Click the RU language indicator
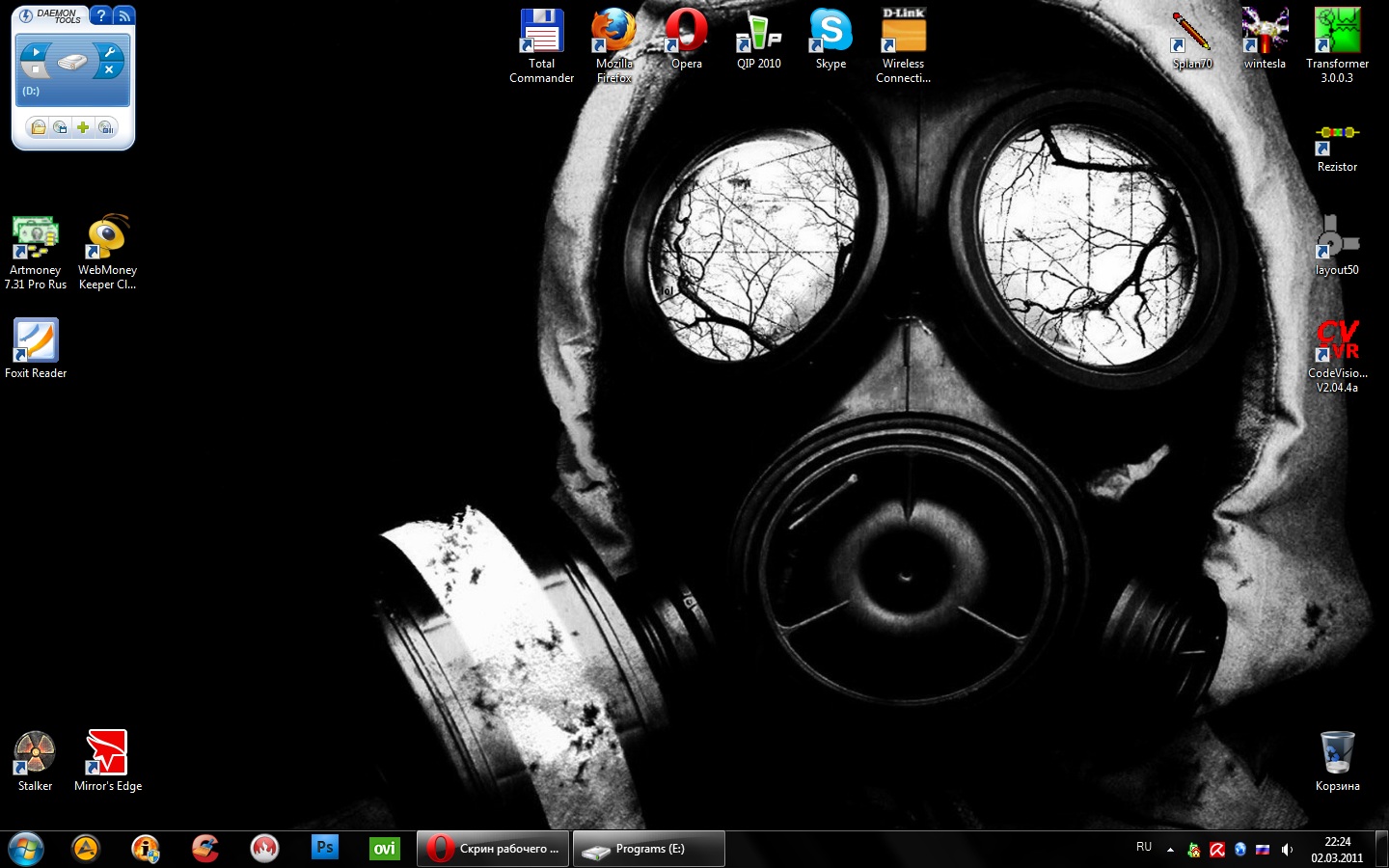The width and height of the screenshot is (1389, 868). (1144, 847)
